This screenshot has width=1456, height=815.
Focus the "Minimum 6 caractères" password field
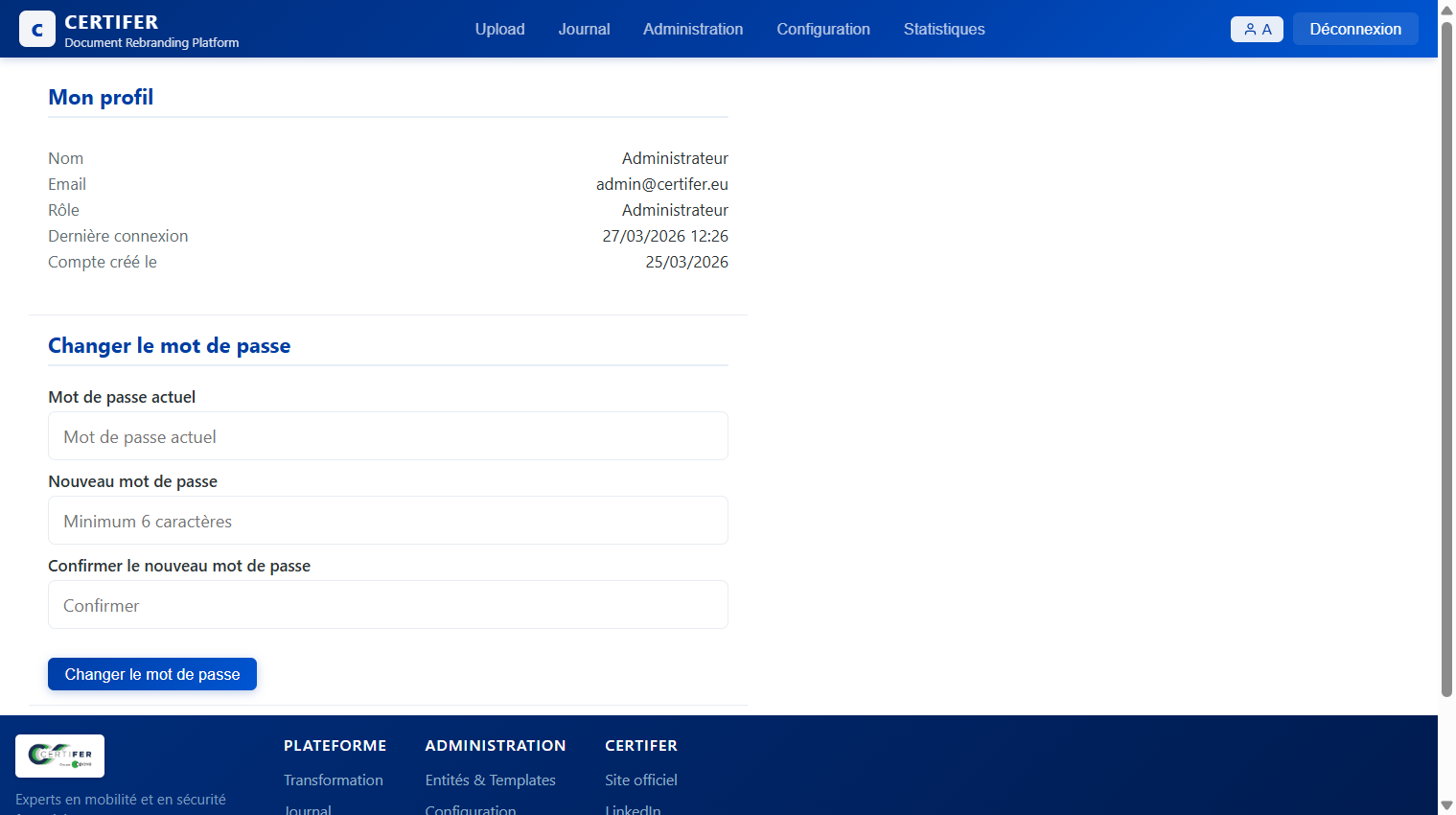click(387, 520)
